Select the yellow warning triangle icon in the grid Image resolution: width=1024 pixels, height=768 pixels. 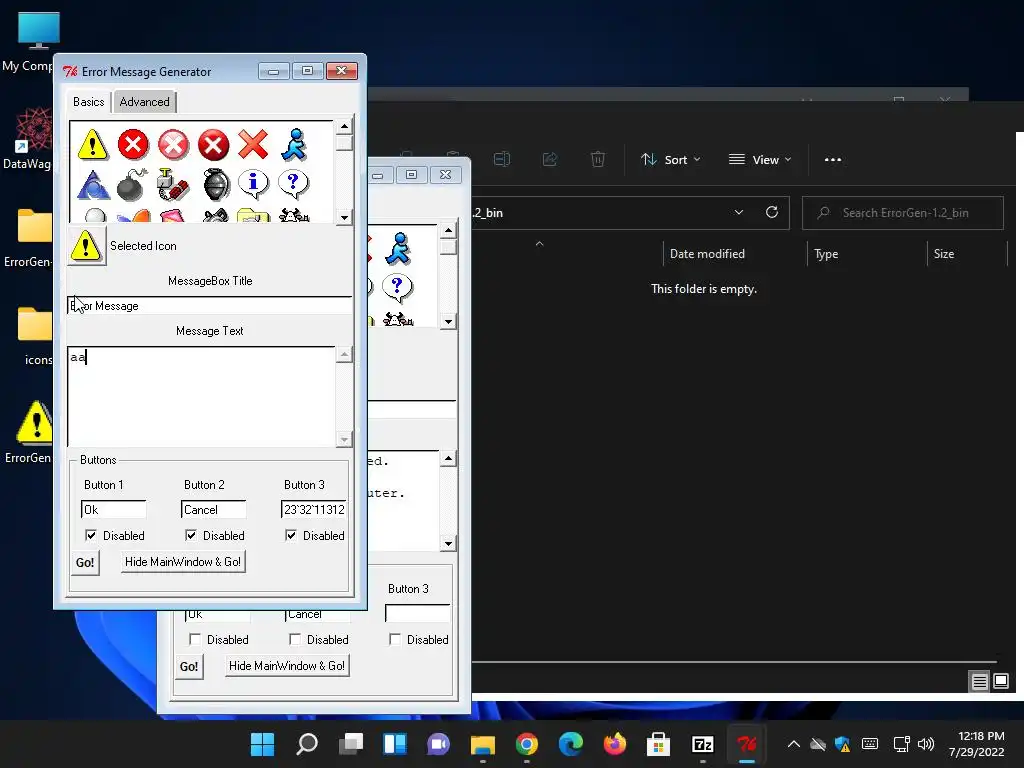point(92,144)
